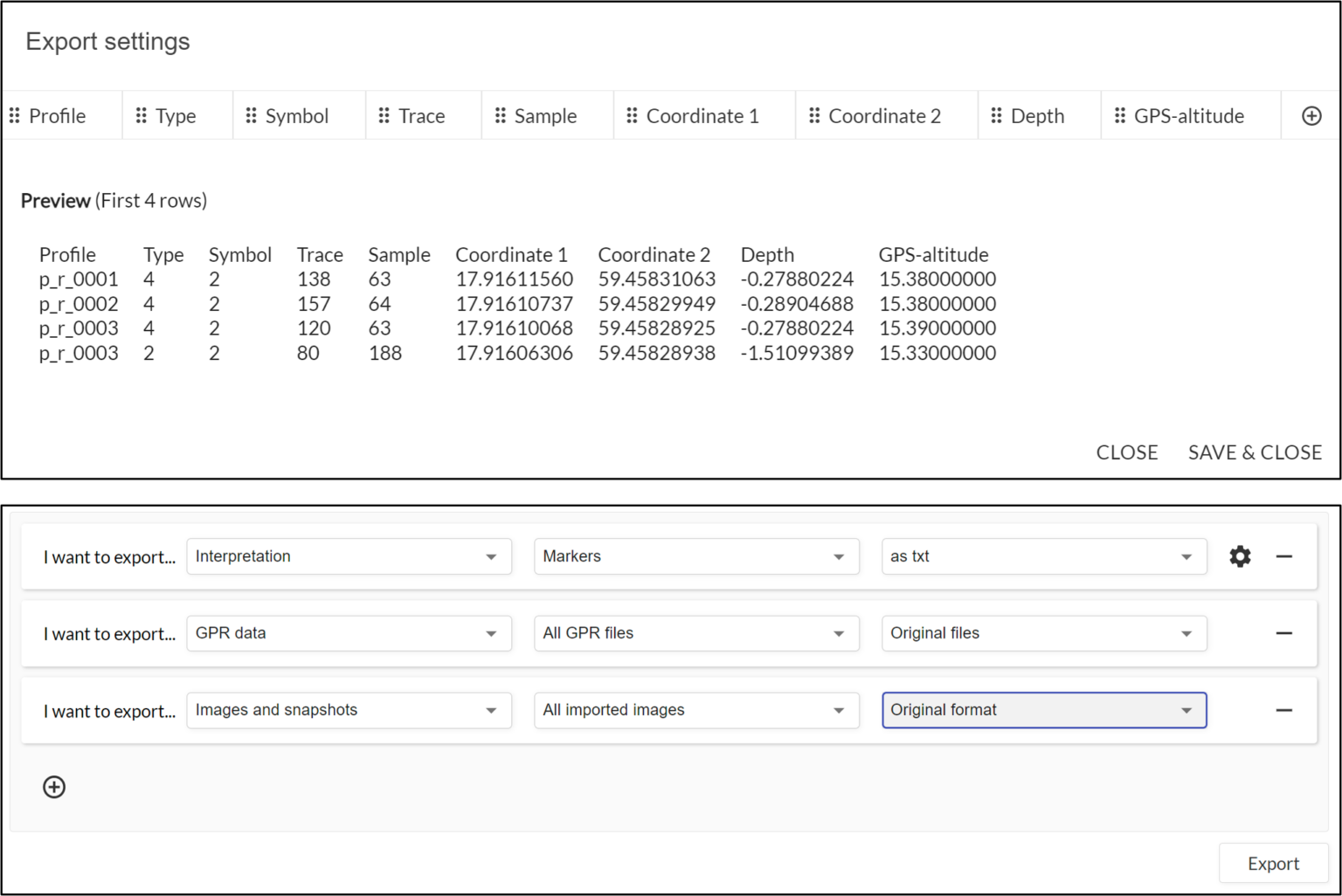Open the Markers export settings gear icon
The height and width of the screenshot is (896, 1342).
coord(1240,556)
